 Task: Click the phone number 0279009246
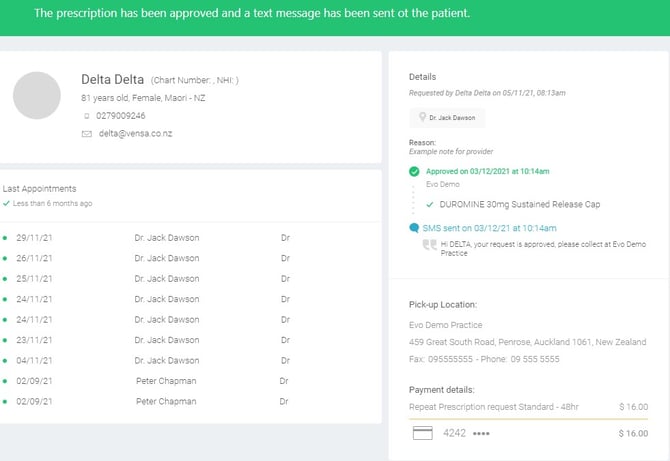120,116
